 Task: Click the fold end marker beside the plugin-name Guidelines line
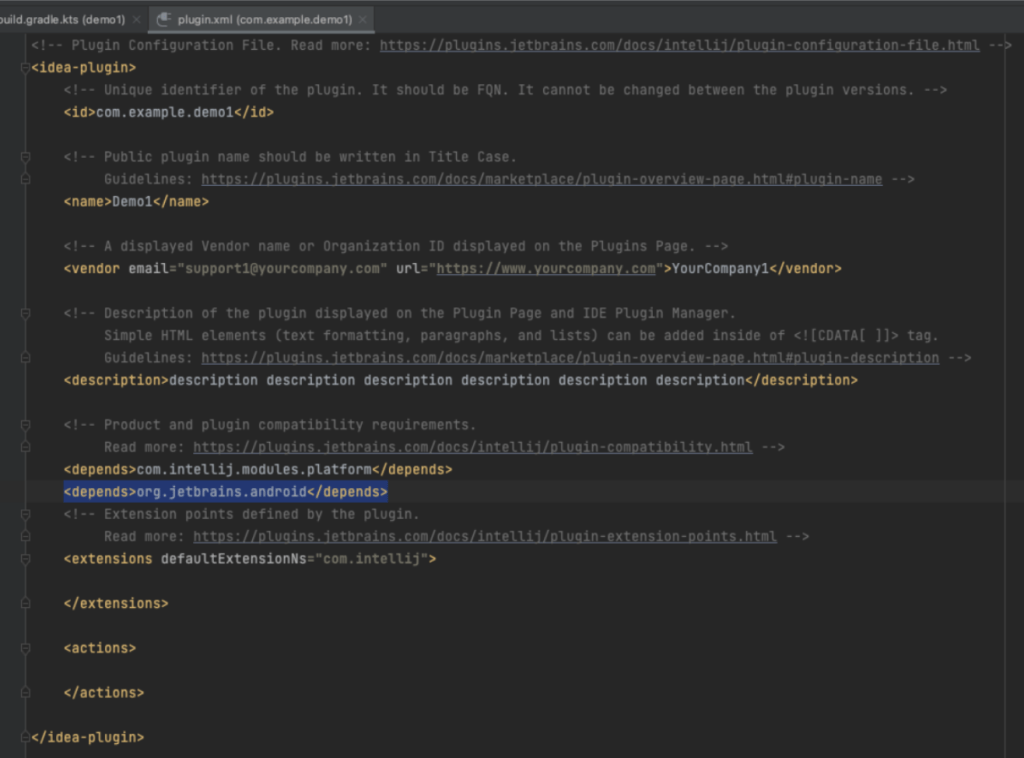[x=25, y=179]
